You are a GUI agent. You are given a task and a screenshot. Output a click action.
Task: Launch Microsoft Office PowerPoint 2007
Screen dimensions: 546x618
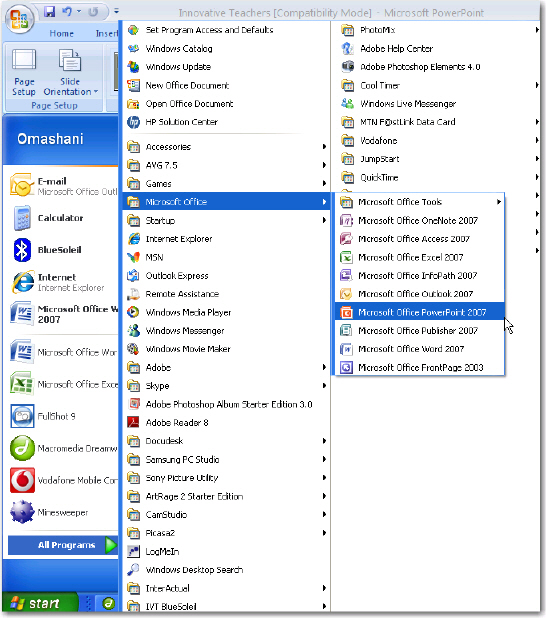coord(419,313)
